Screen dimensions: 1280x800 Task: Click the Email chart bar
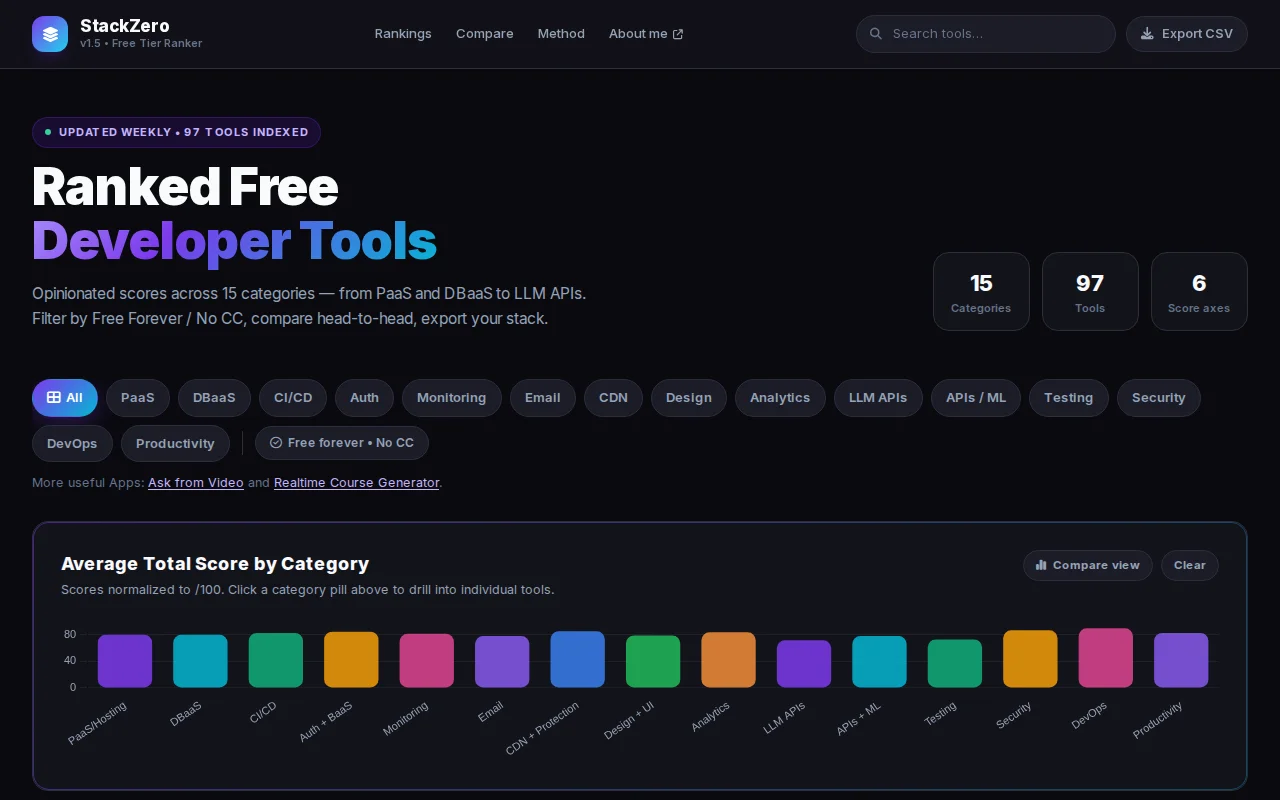pos(502,662)
